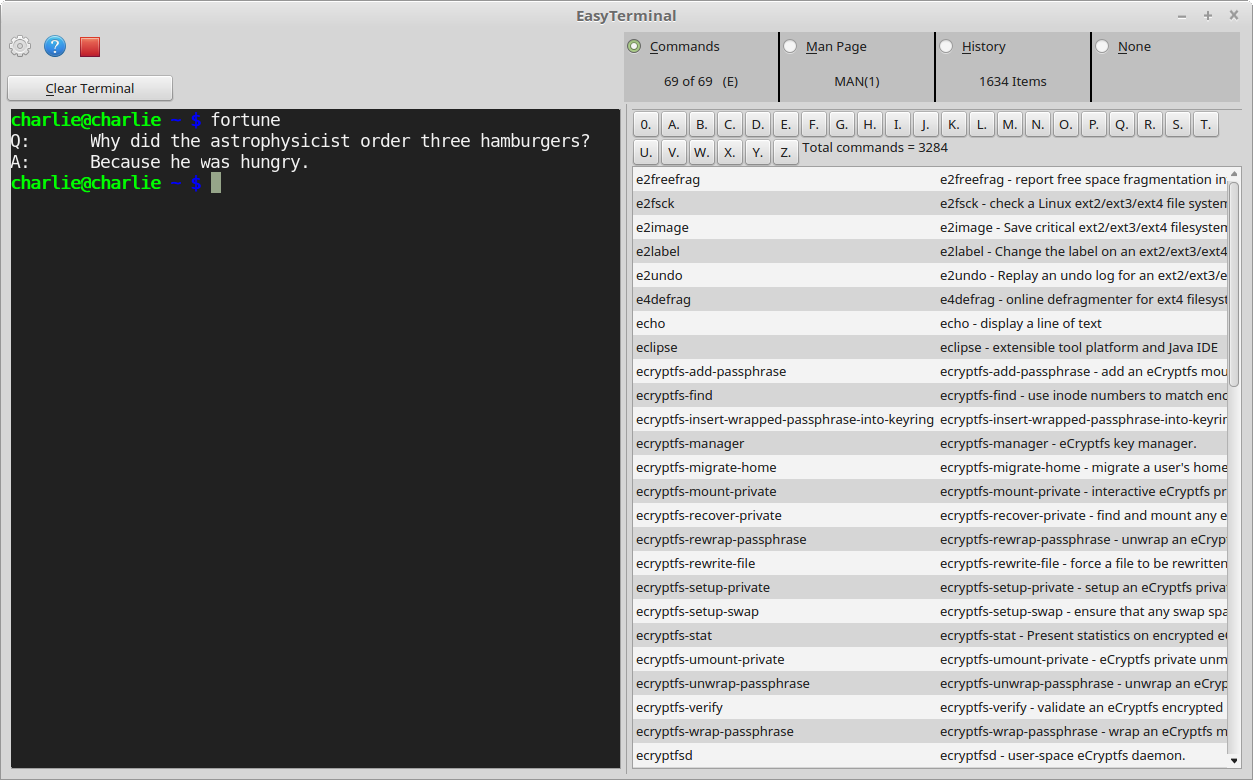The image size is (1253, 780).
Task: Choose the History radio button
Action: [946, 46]
